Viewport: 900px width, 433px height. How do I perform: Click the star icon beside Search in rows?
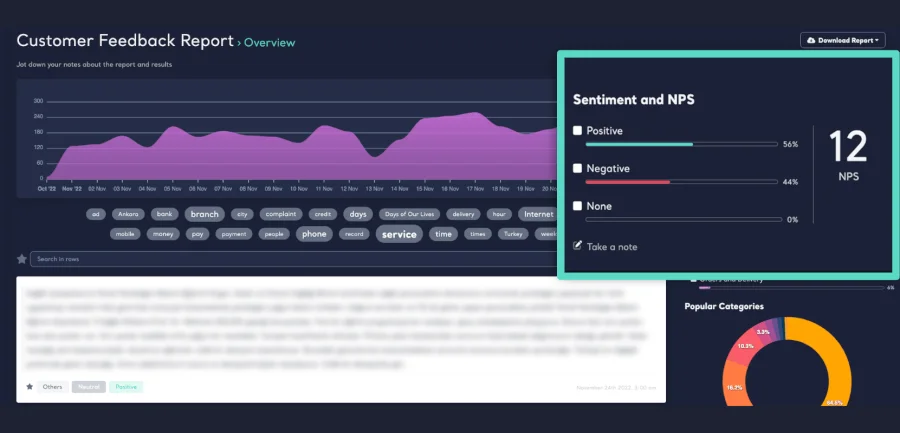22,259
